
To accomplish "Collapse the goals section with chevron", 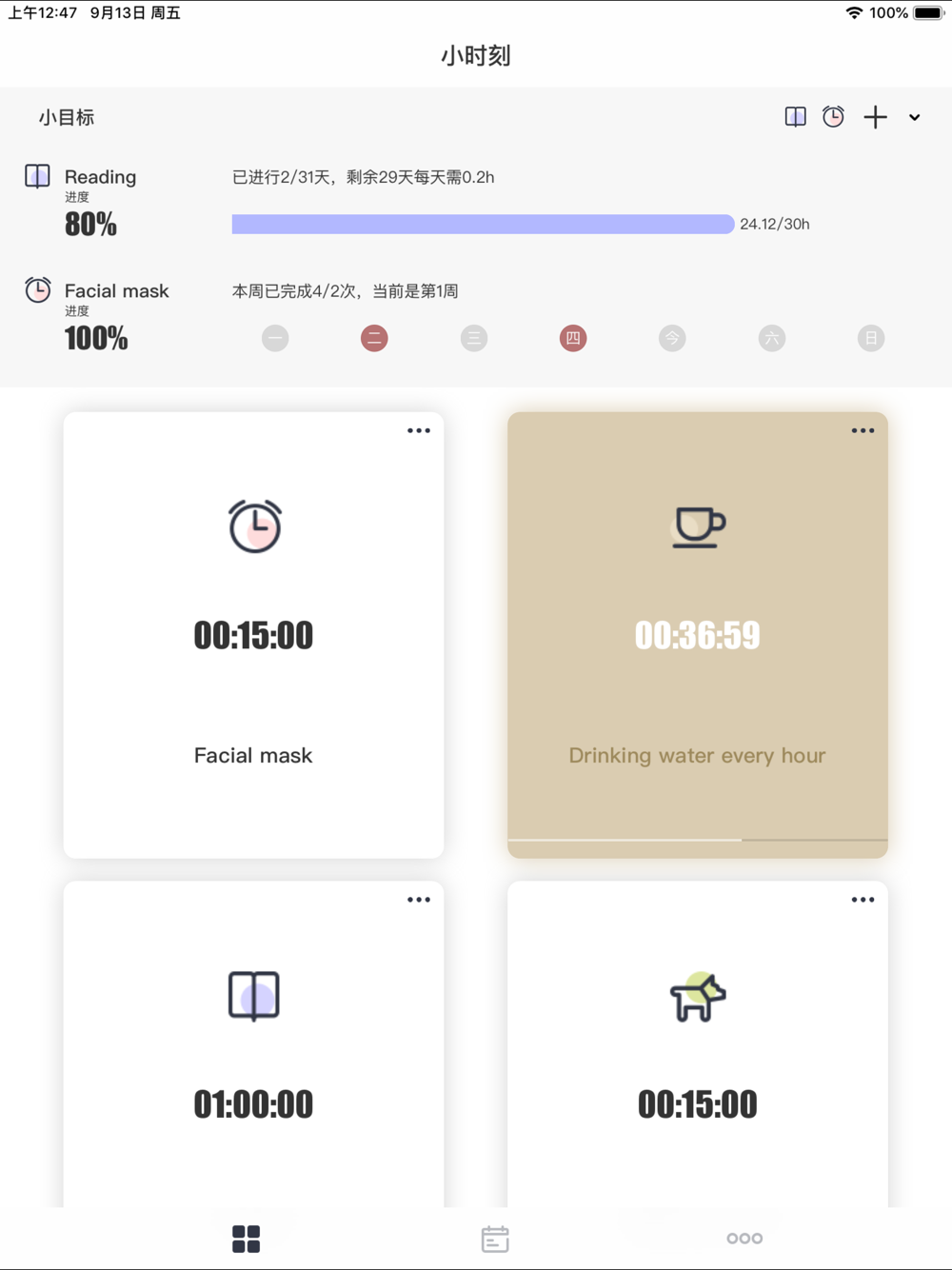I will coord(915,118).
